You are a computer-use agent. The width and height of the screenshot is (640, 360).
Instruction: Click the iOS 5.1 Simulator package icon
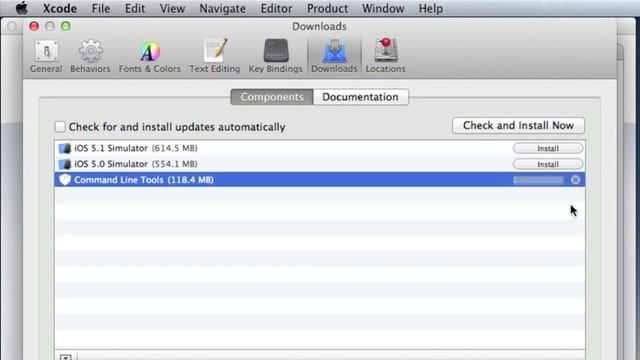(x=65, y=148)
